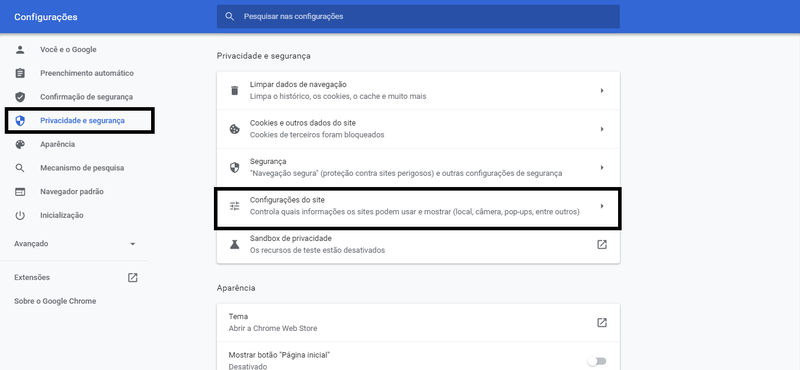Open Sandbox de privacidade external link icon
This screenshot has width=800, height=370.
tap(602, 244)
